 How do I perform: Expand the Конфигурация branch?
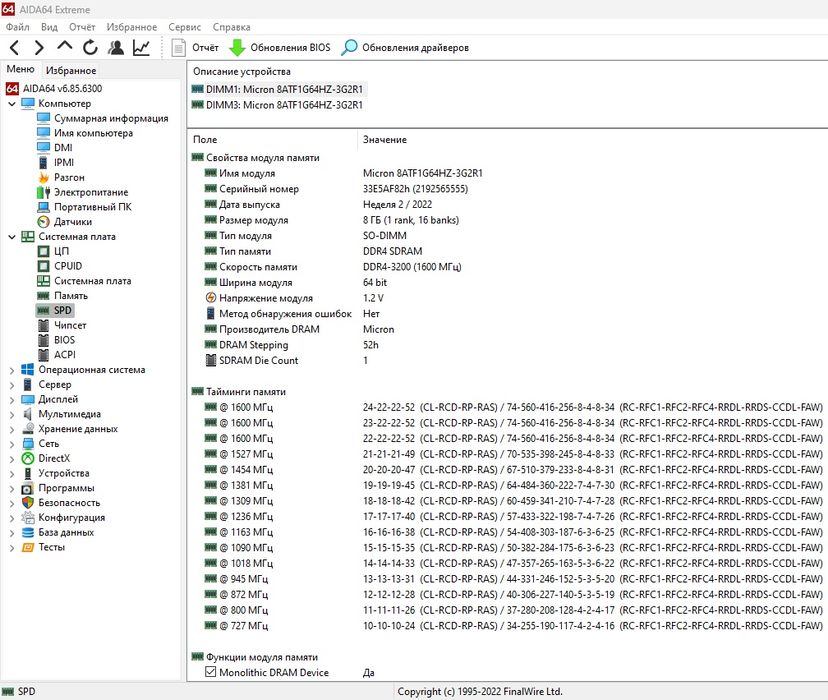[x=12, y=518]
